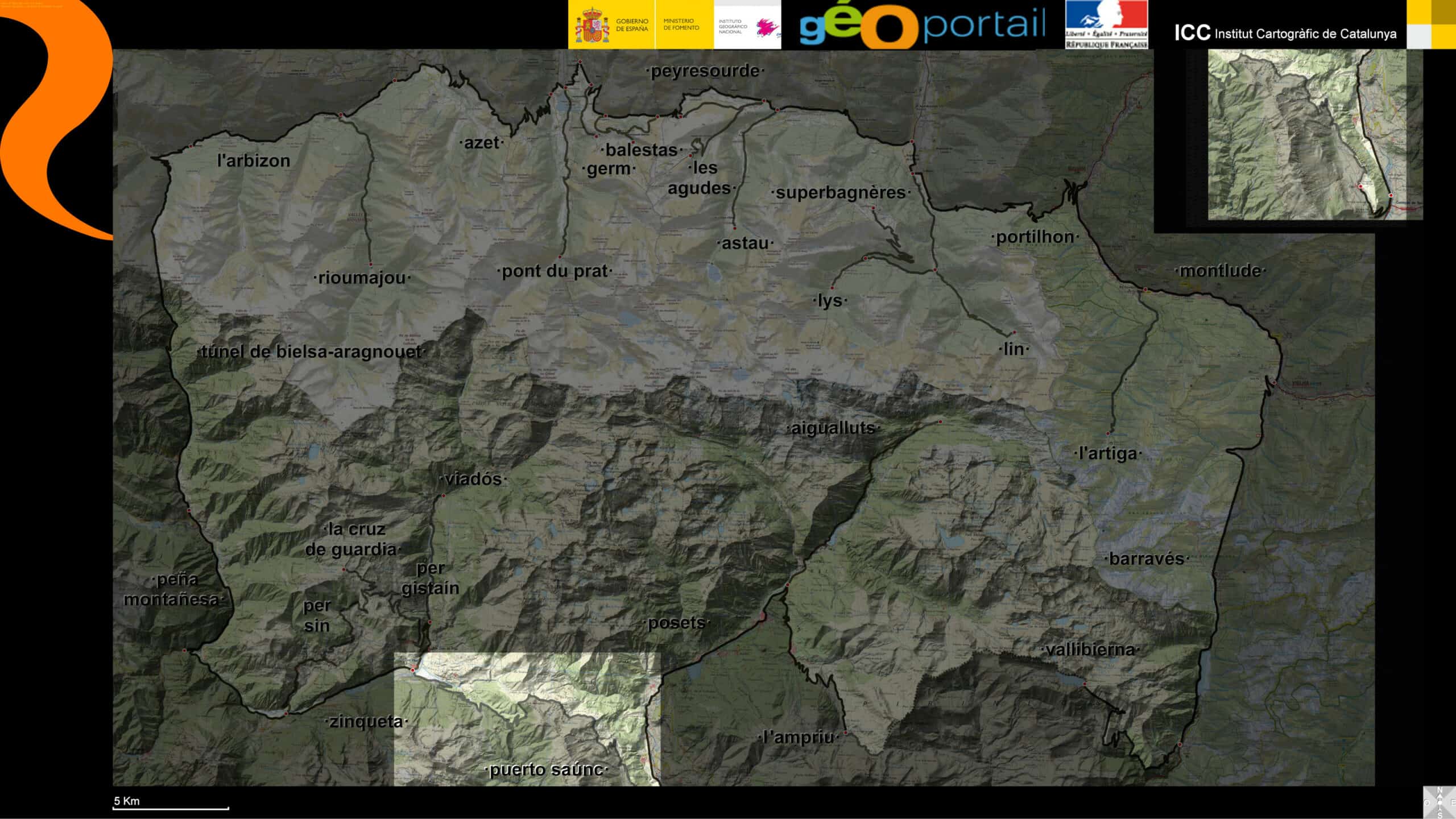Select the l'ampriu map label
The image size is (1456, 819).
[x=798, y=738]
